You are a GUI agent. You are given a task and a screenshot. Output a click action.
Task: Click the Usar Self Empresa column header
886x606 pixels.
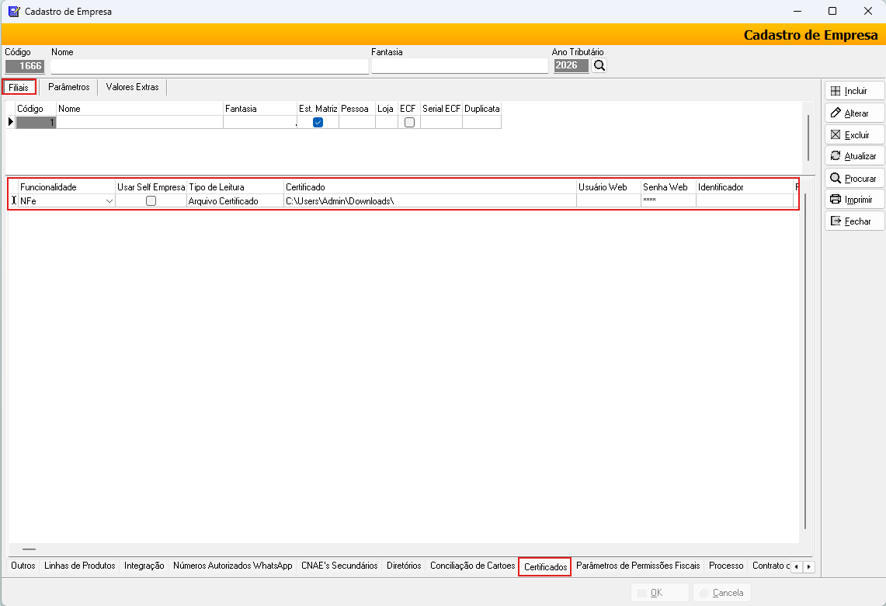pos(151,187)
